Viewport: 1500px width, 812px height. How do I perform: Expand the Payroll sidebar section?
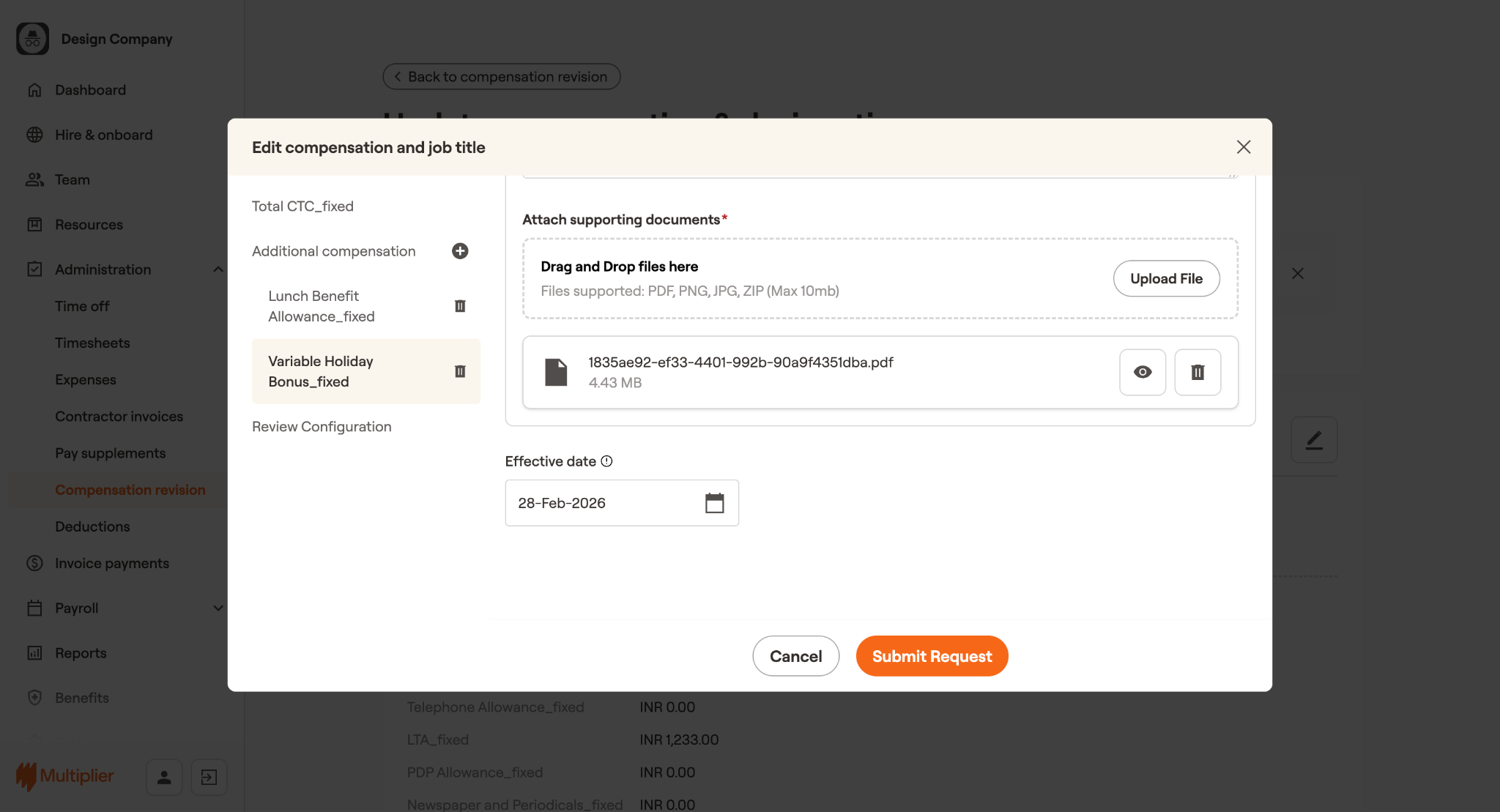[x=218, y=608]
